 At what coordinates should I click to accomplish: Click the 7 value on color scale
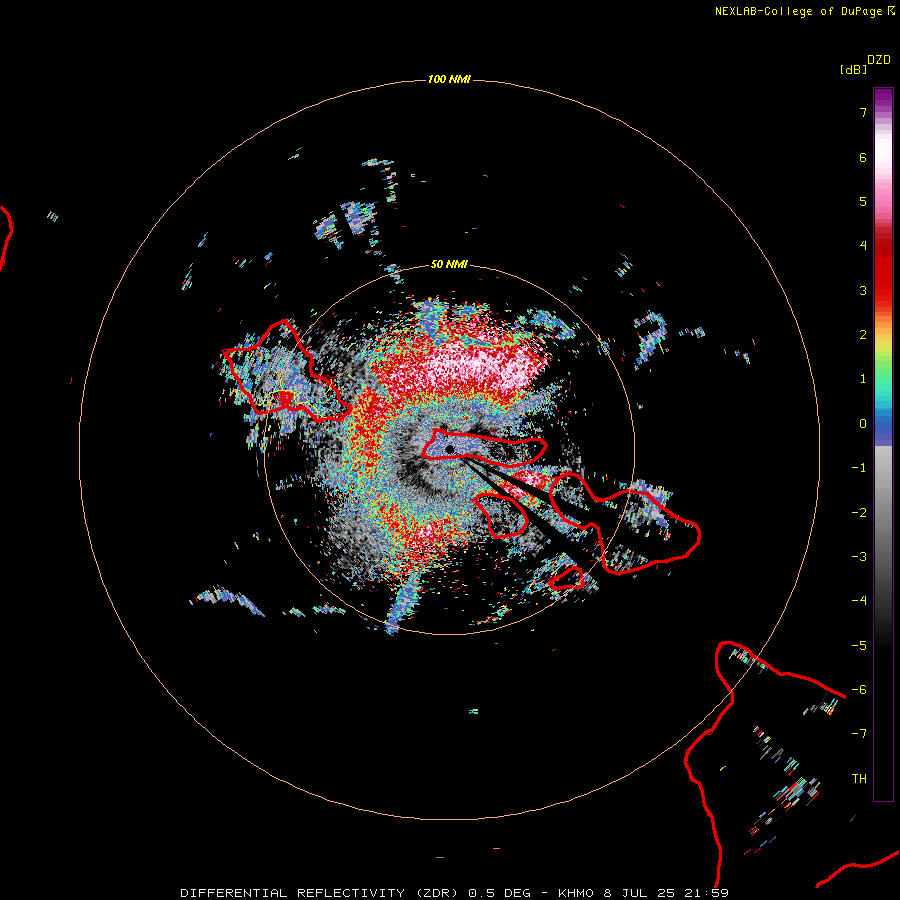(x=863, y=112)
